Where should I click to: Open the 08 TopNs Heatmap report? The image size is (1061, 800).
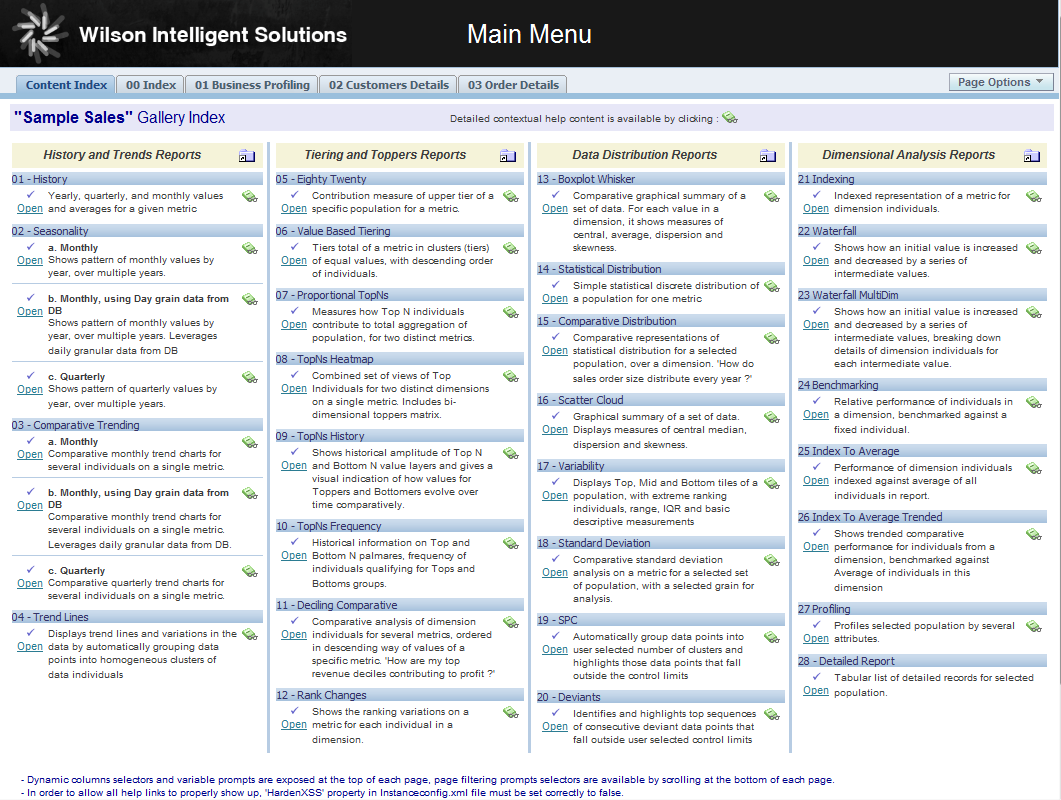294,389
